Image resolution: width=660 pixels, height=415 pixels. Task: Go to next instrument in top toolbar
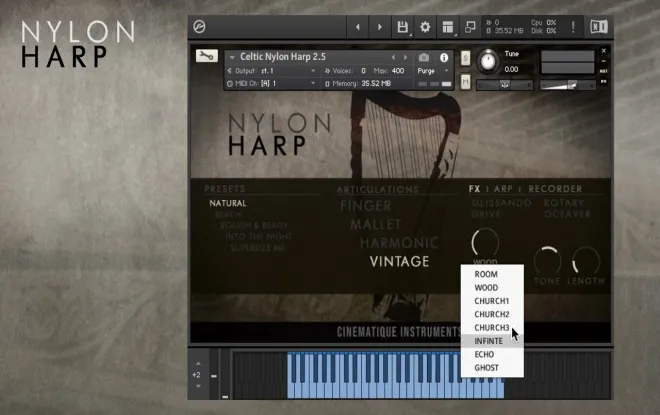[x=380, y=27]
